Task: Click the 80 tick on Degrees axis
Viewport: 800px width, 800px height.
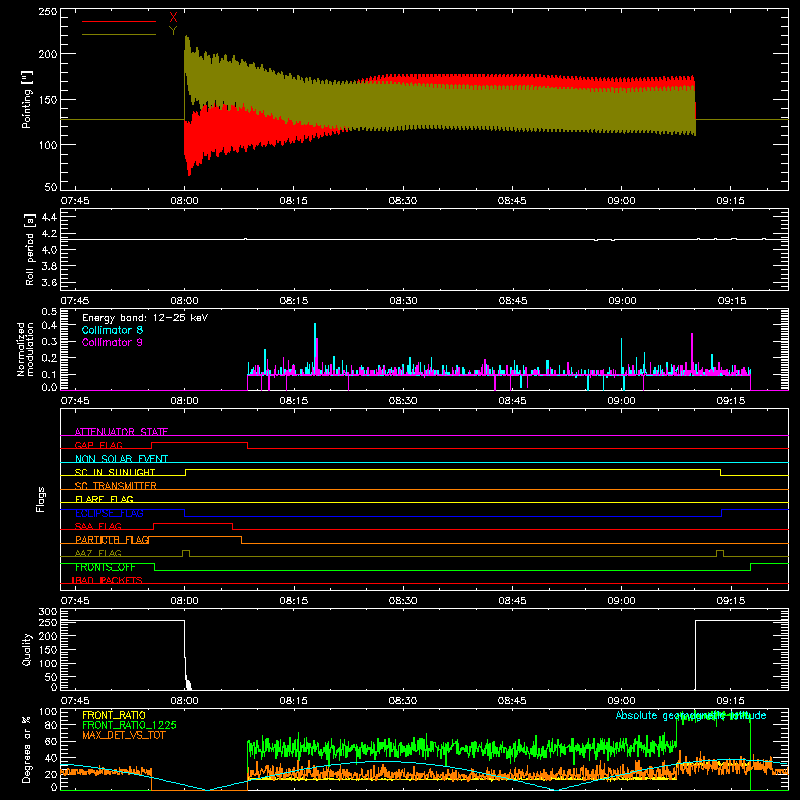Action: click(x=51, y=725)
